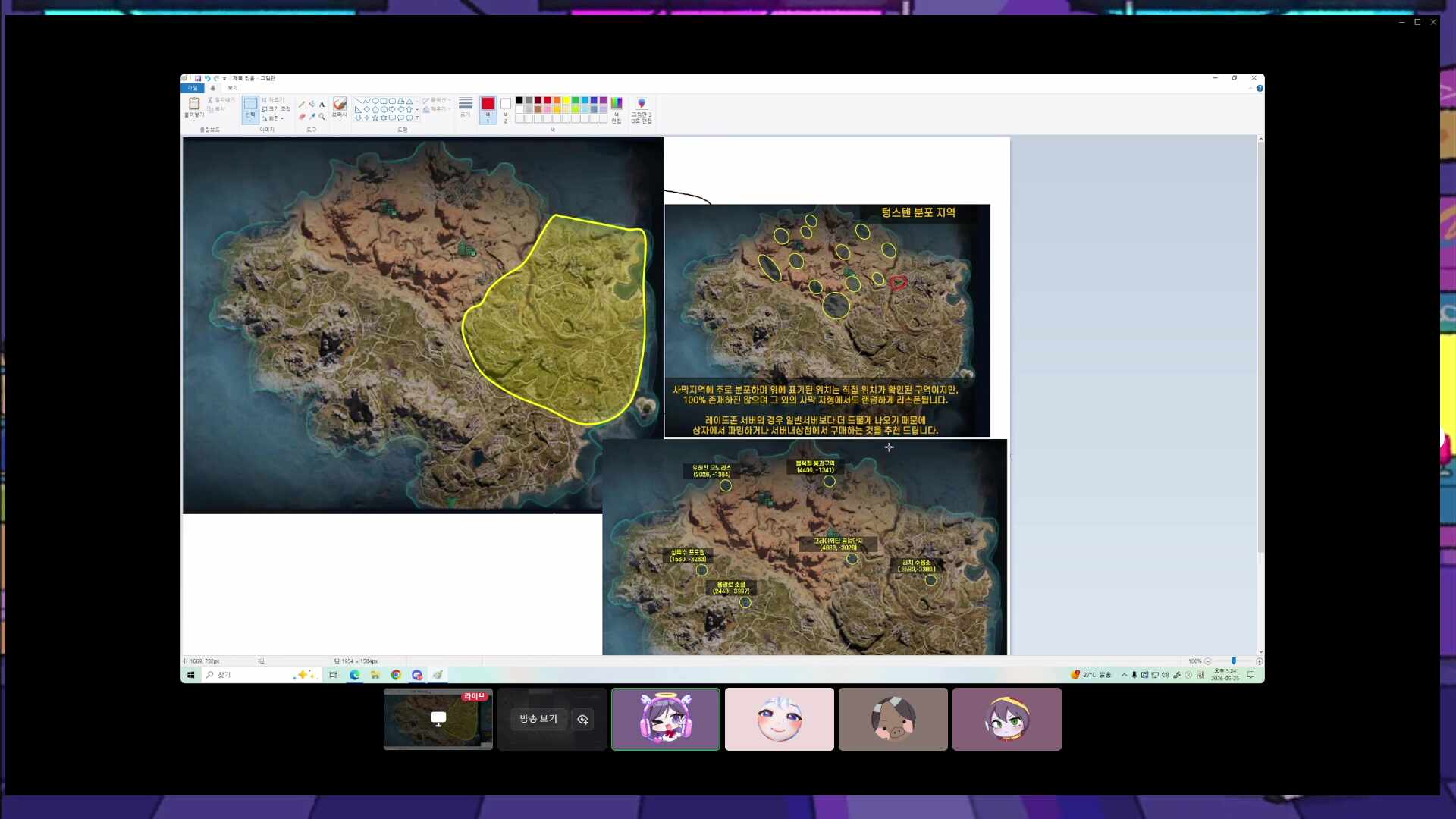The height and width of the screenshot is (819, 1456).
Task: Select the screen share live thumbnail
Action: 438,719
